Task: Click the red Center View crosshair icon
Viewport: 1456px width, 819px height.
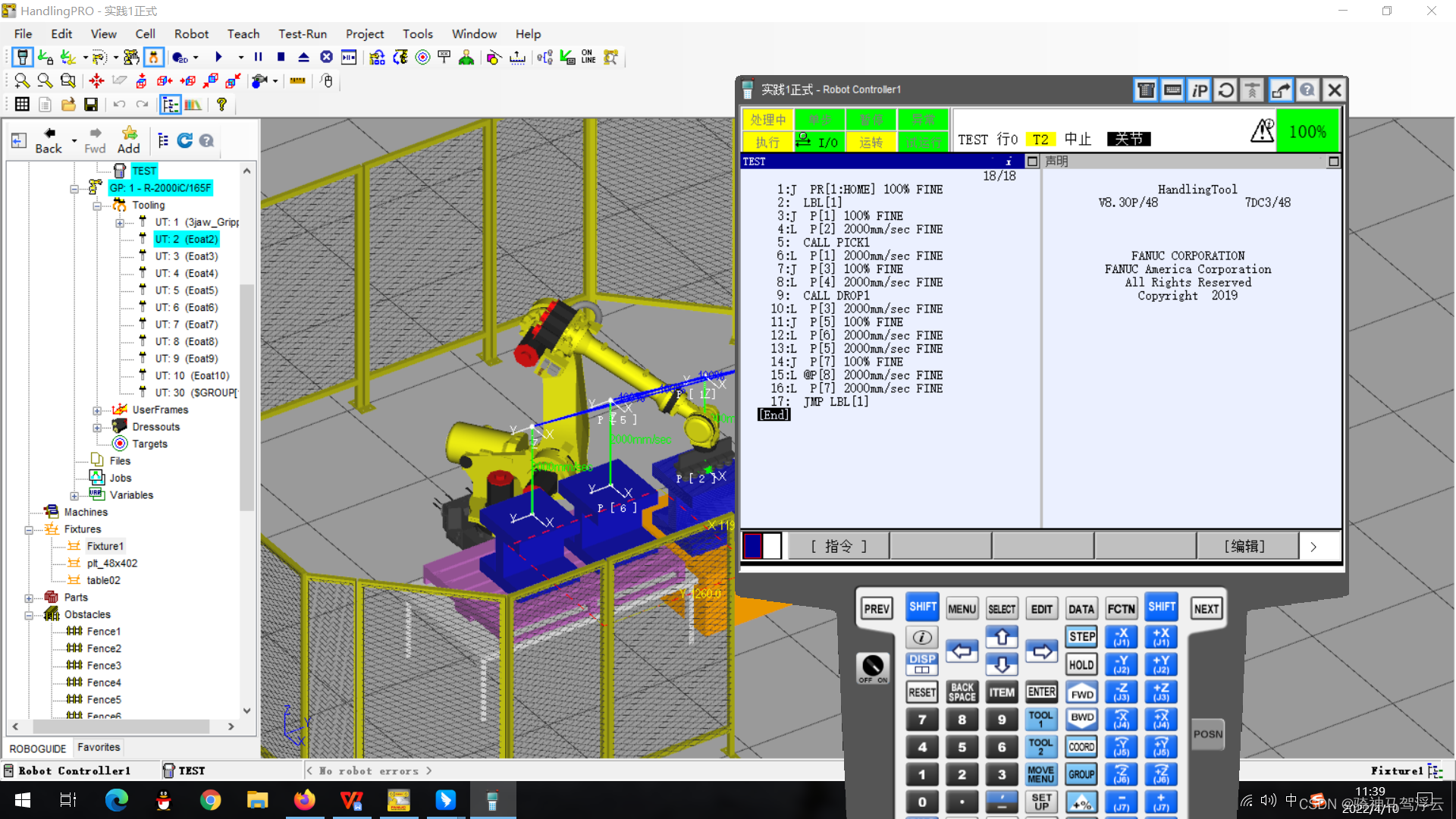Action: click(x=96, y=80)
